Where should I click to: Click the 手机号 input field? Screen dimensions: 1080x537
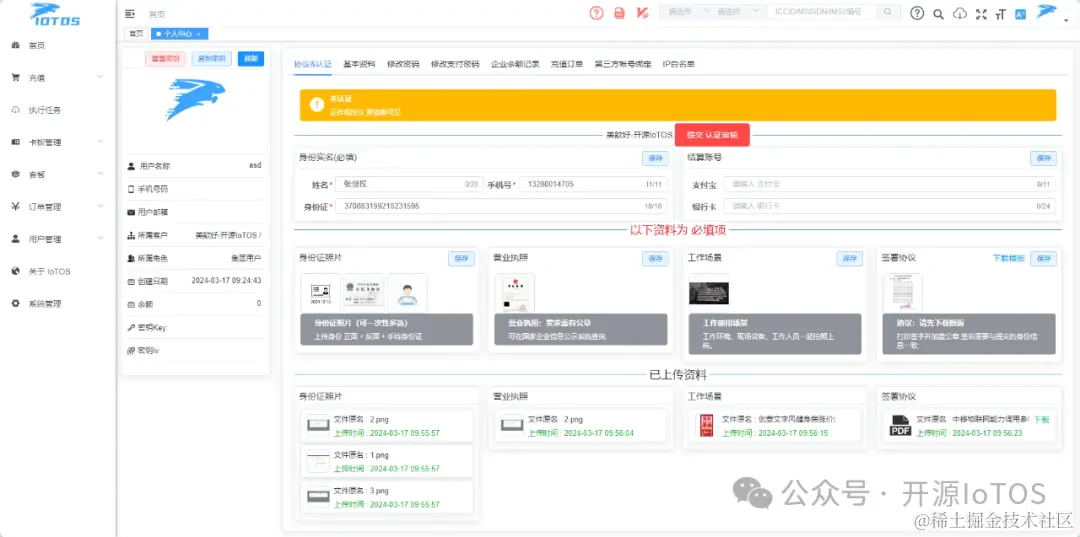click(x=592, y=185)
